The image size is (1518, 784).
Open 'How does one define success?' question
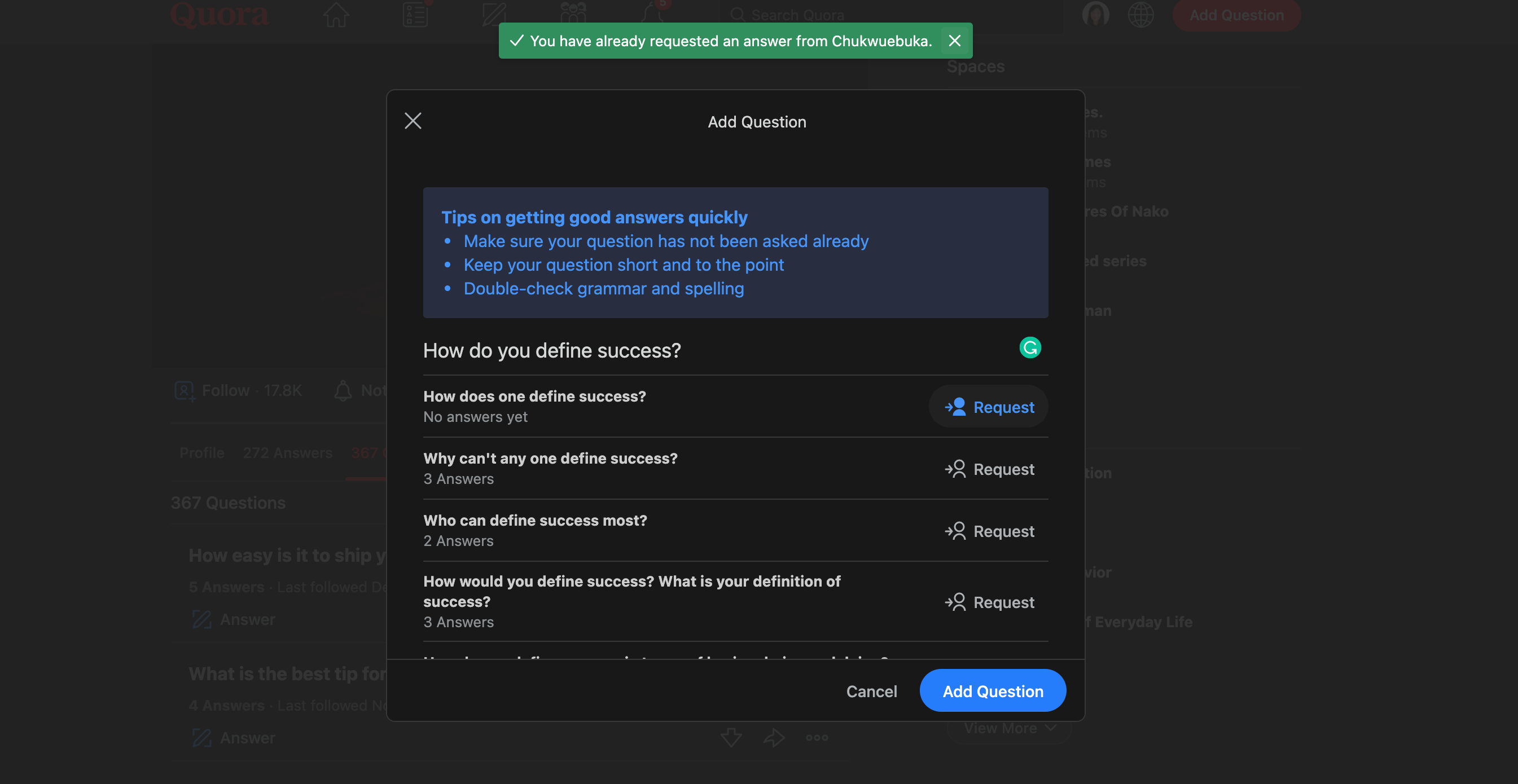click(x=534, y=397)
